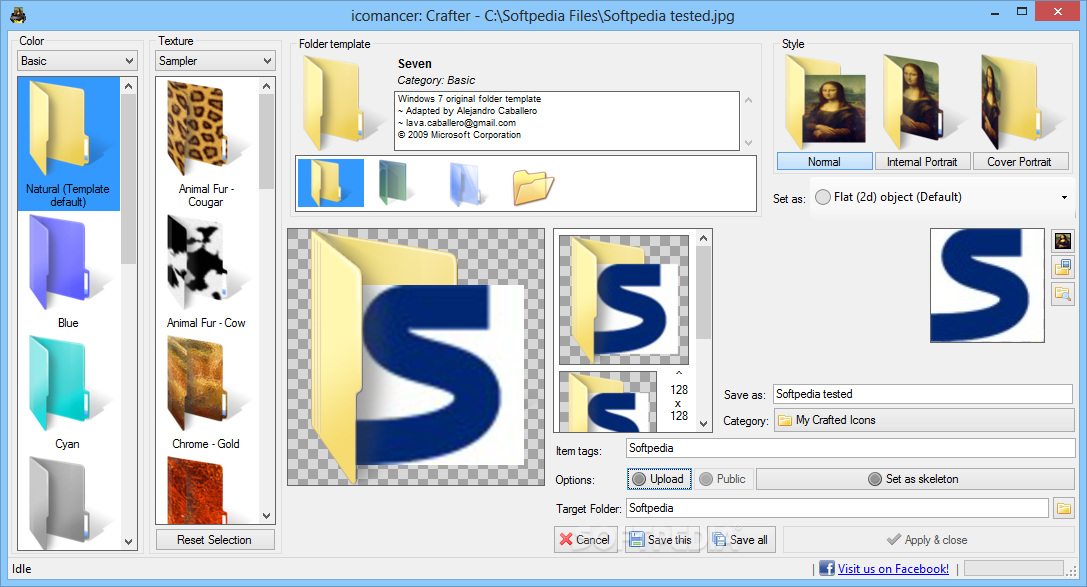Screen dimensions: 1087x587
Task: Click the small up arrow above 128 x 128
Action: click(x=679, y=373)
